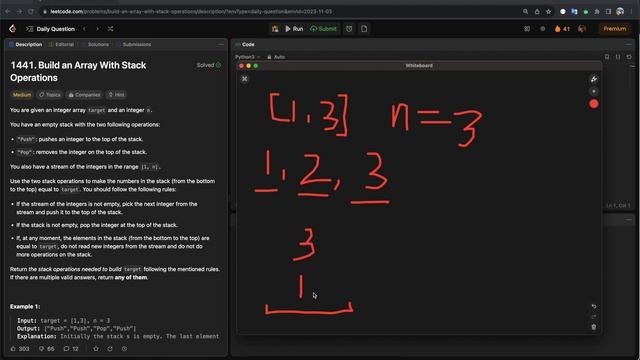Click the Ln 1, Col 1 status text

(x=618, y=206)
